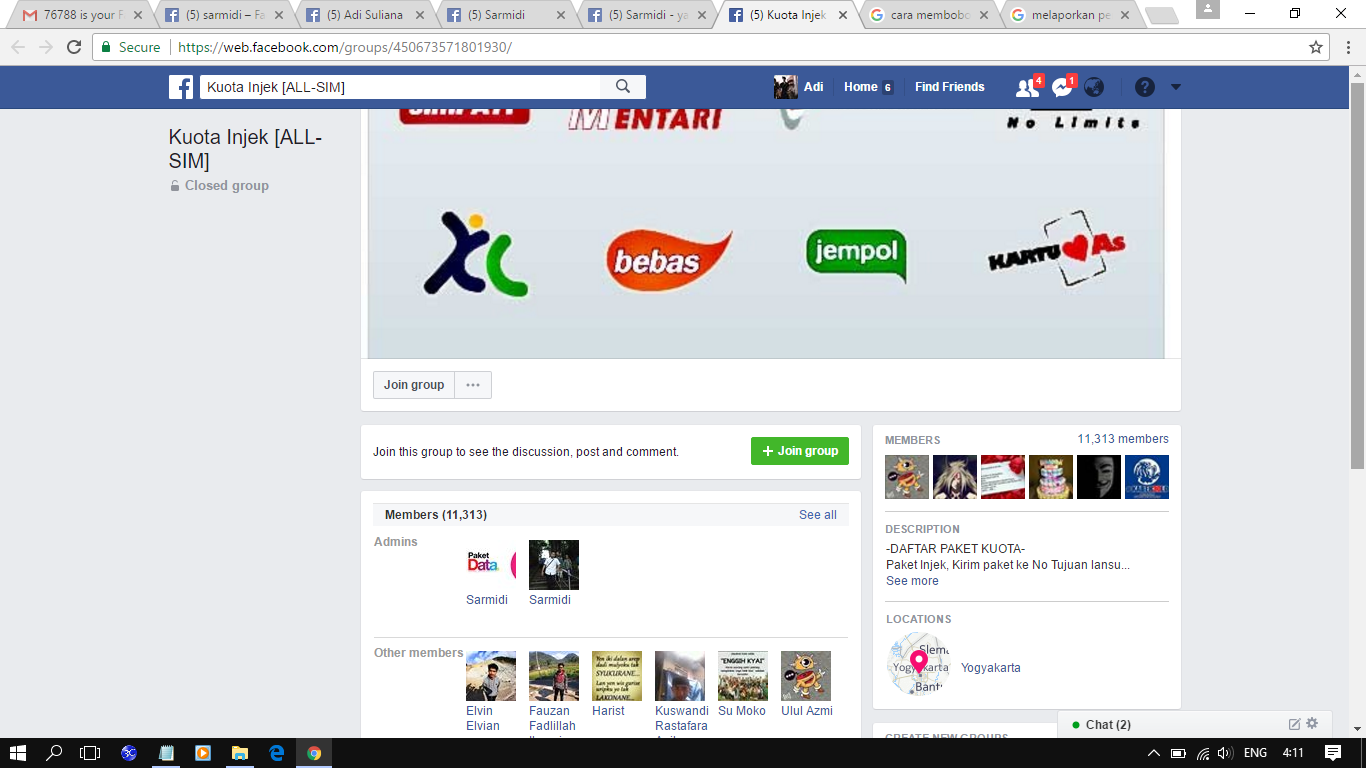Open Adi's profile from the top bar

pyautogui.click(x=799, y=87)
